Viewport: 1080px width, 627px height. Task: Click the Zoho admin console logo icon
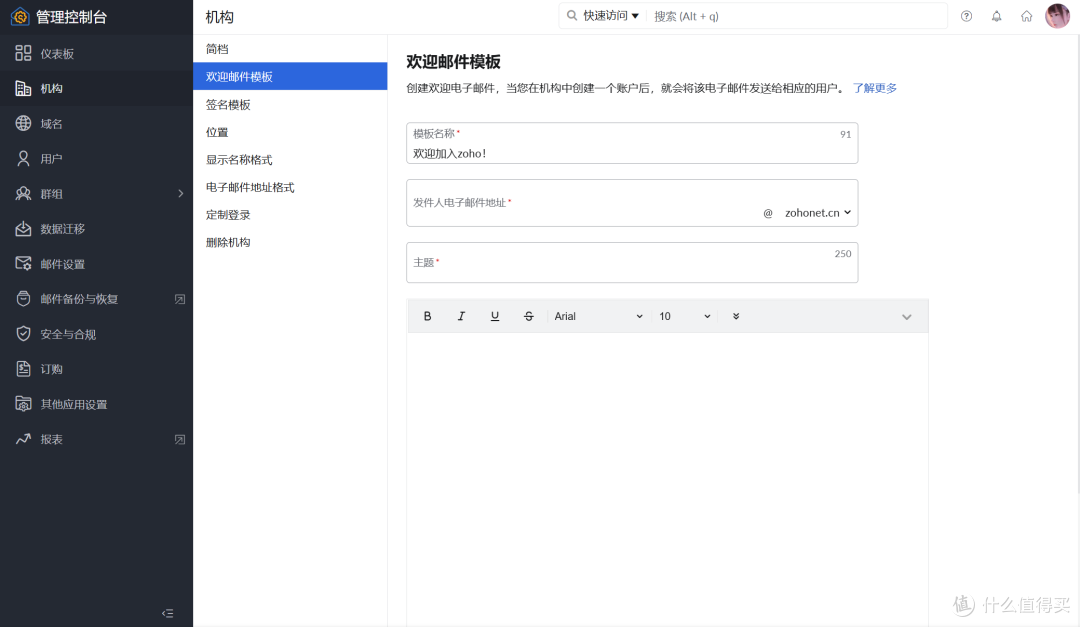click(x=20, y=17)
